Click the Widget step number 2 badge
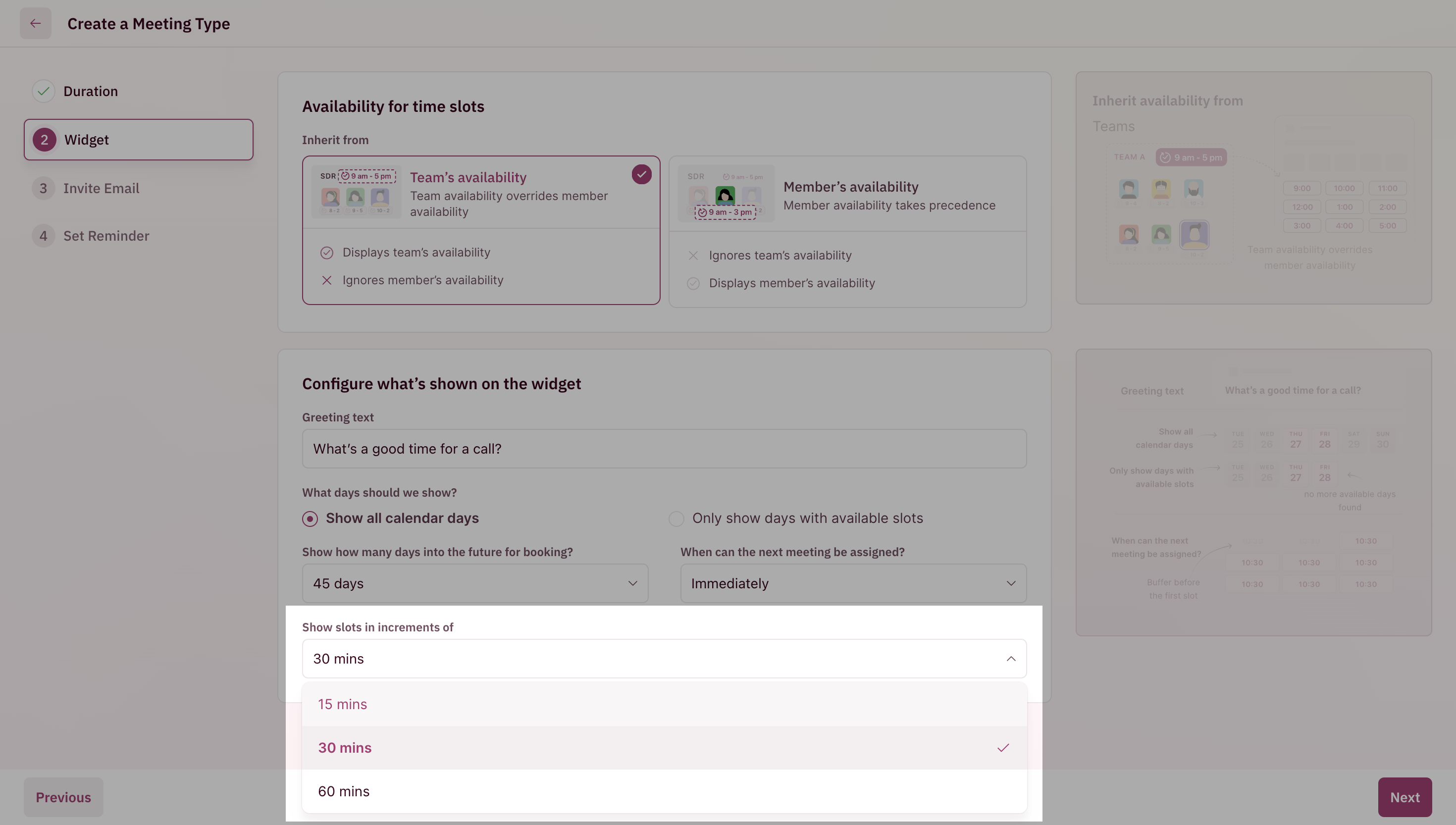1456x825 pixels. (44, 140)
